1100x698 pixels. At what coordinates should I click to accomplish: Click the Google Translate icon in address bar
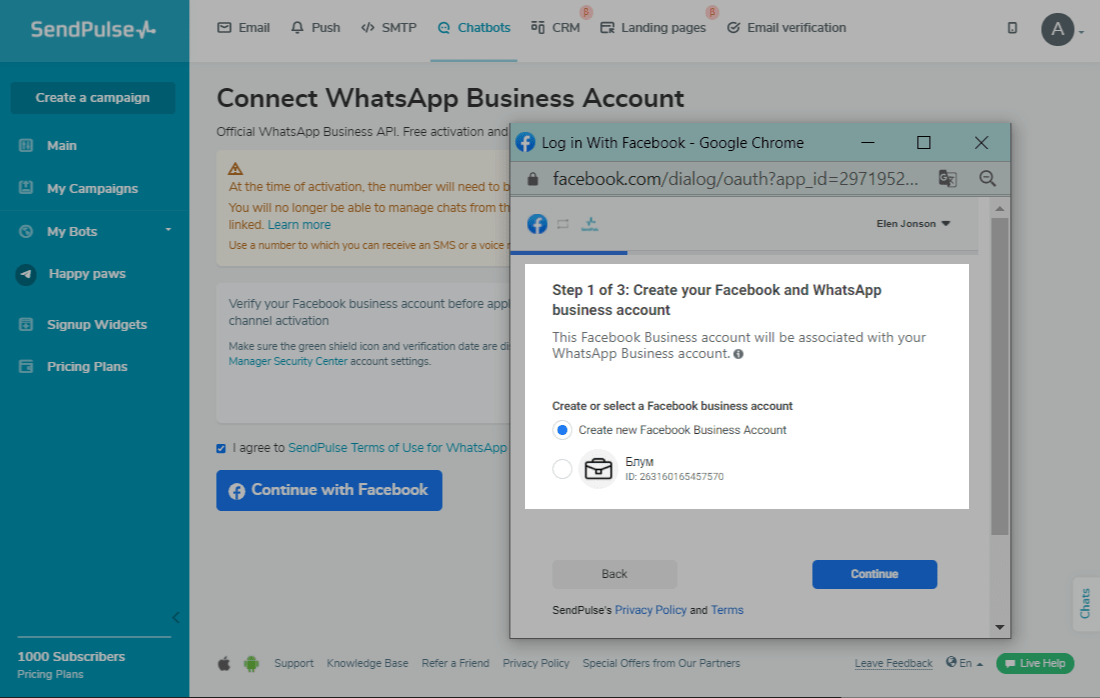click(x=947, y=178)
